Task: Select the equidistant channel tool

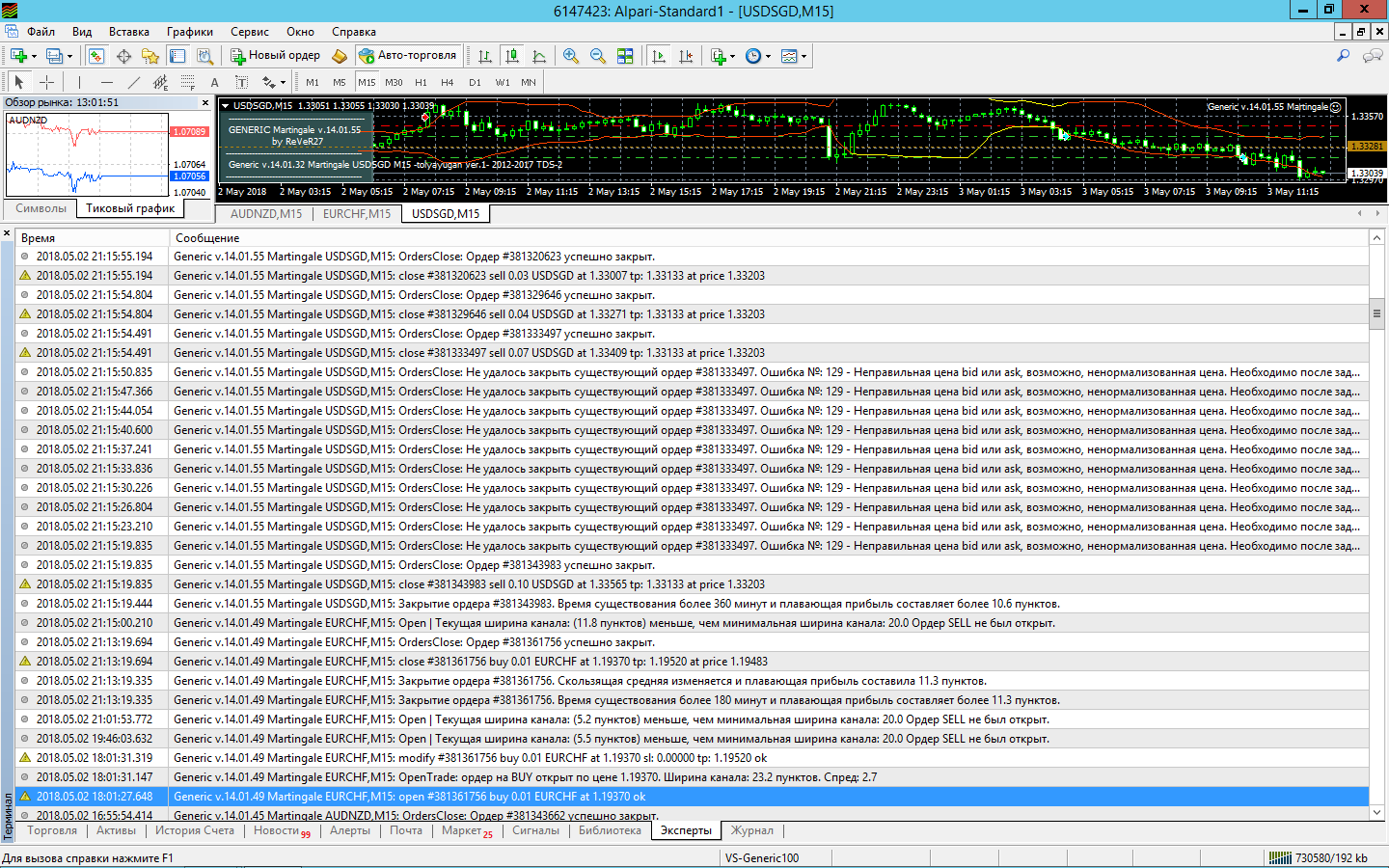Action: (x=160, y=82)
